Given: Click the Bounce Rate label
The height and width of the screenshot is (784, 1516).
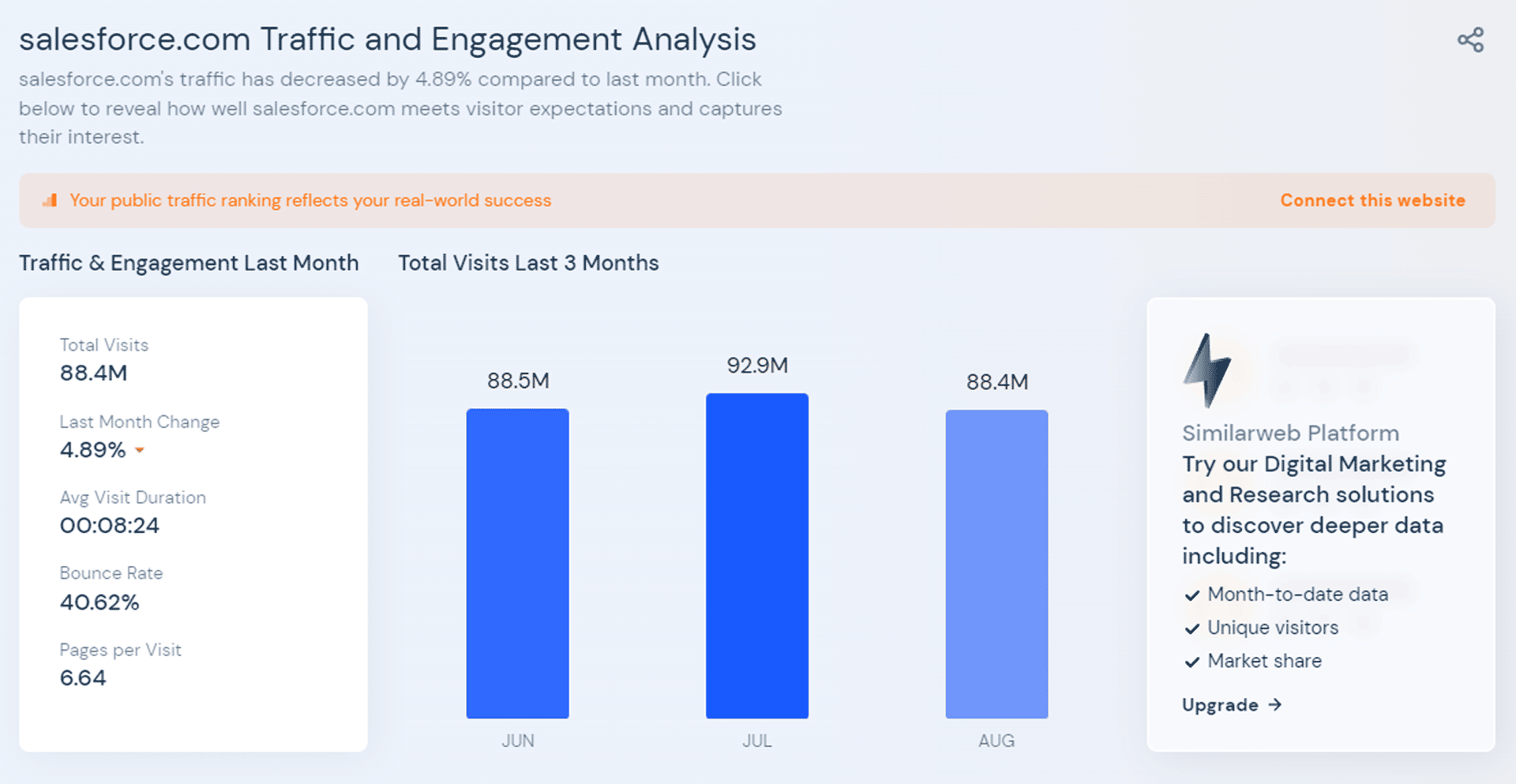Looking at the screenshot, I should [111, 573].
